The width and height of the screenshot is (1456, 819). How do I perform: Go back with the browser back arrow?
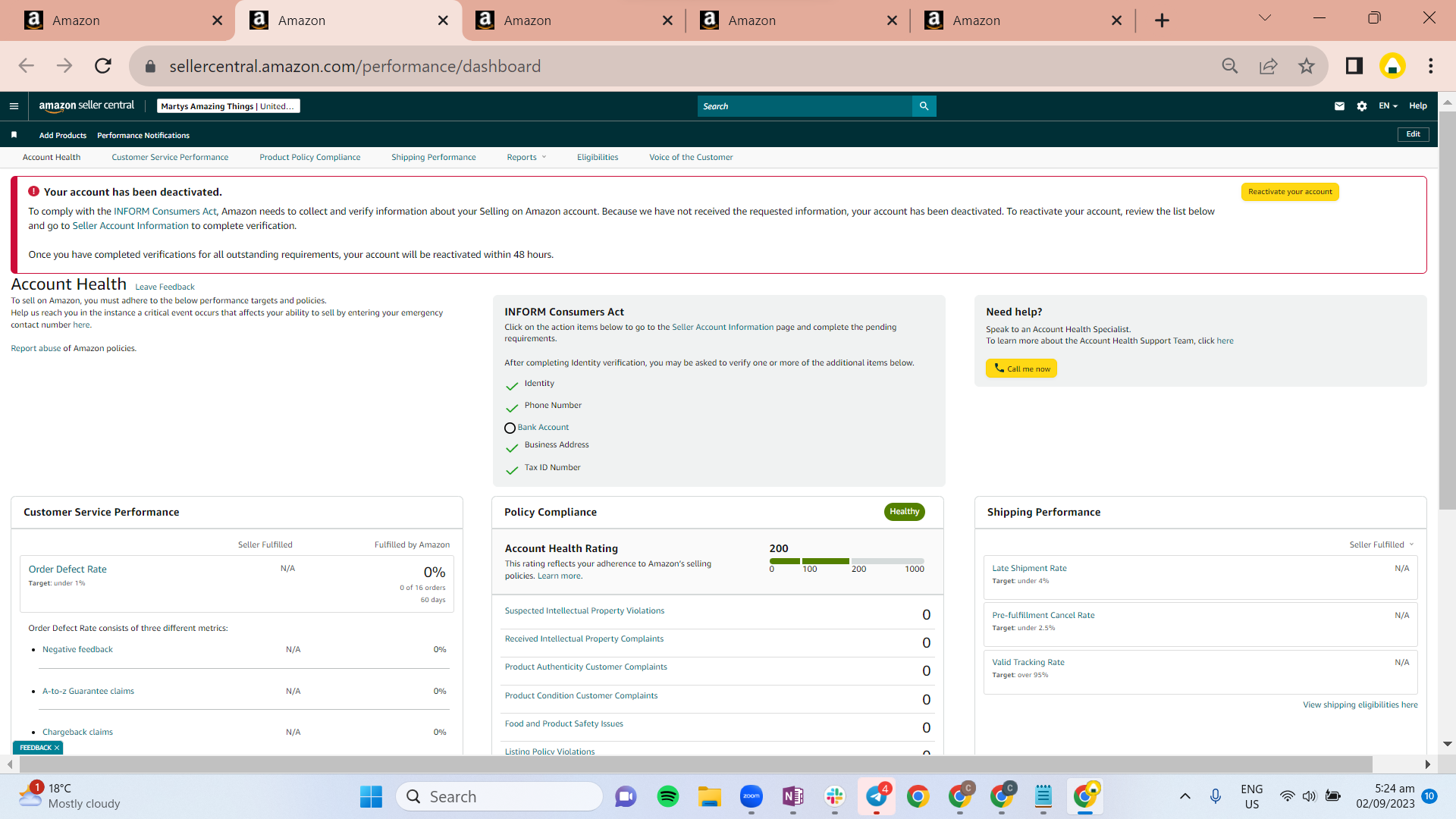click(27, 66)
